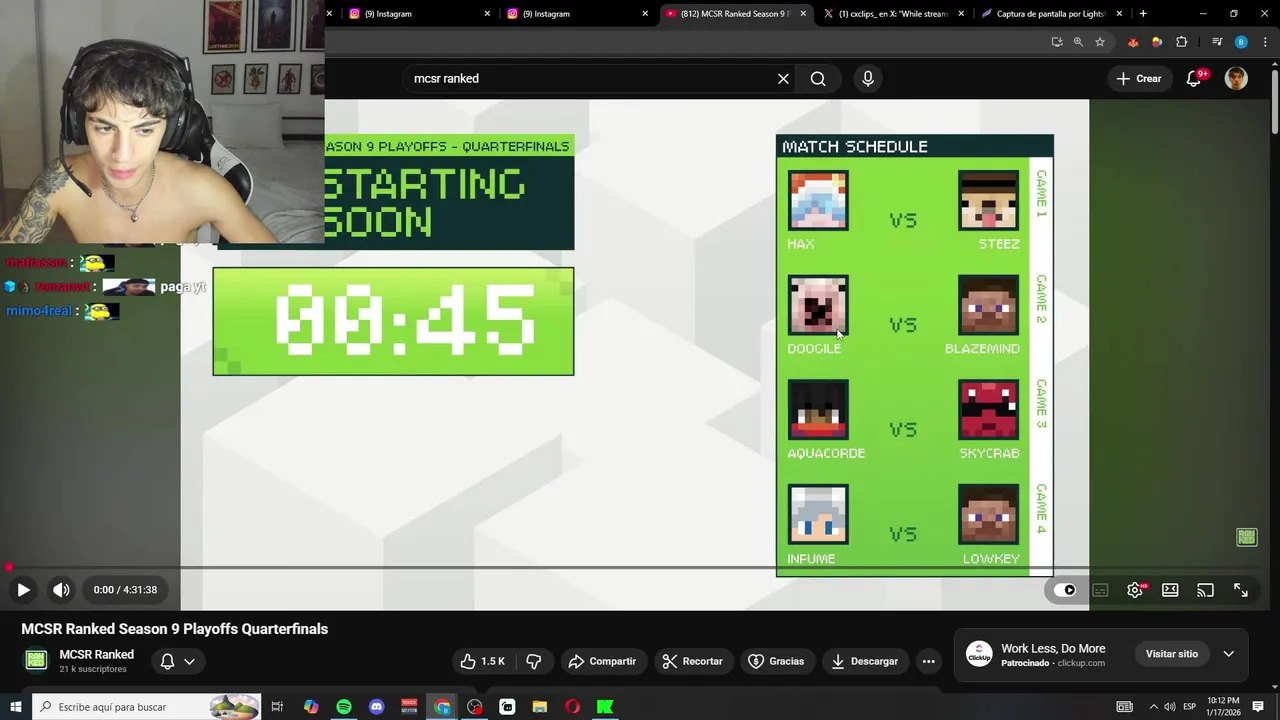The height and width of the screenshot is (720, 1280).
Task: Open more actions three-dot menu
Action: [x=928, y=661]
